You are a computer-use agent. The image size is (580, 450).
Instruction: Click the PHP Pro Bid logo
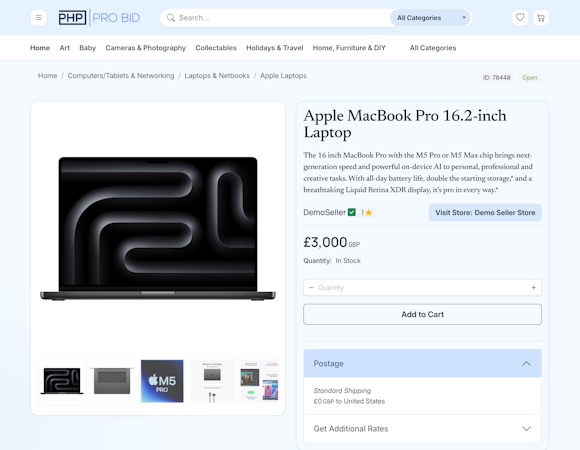click(99, 18)
